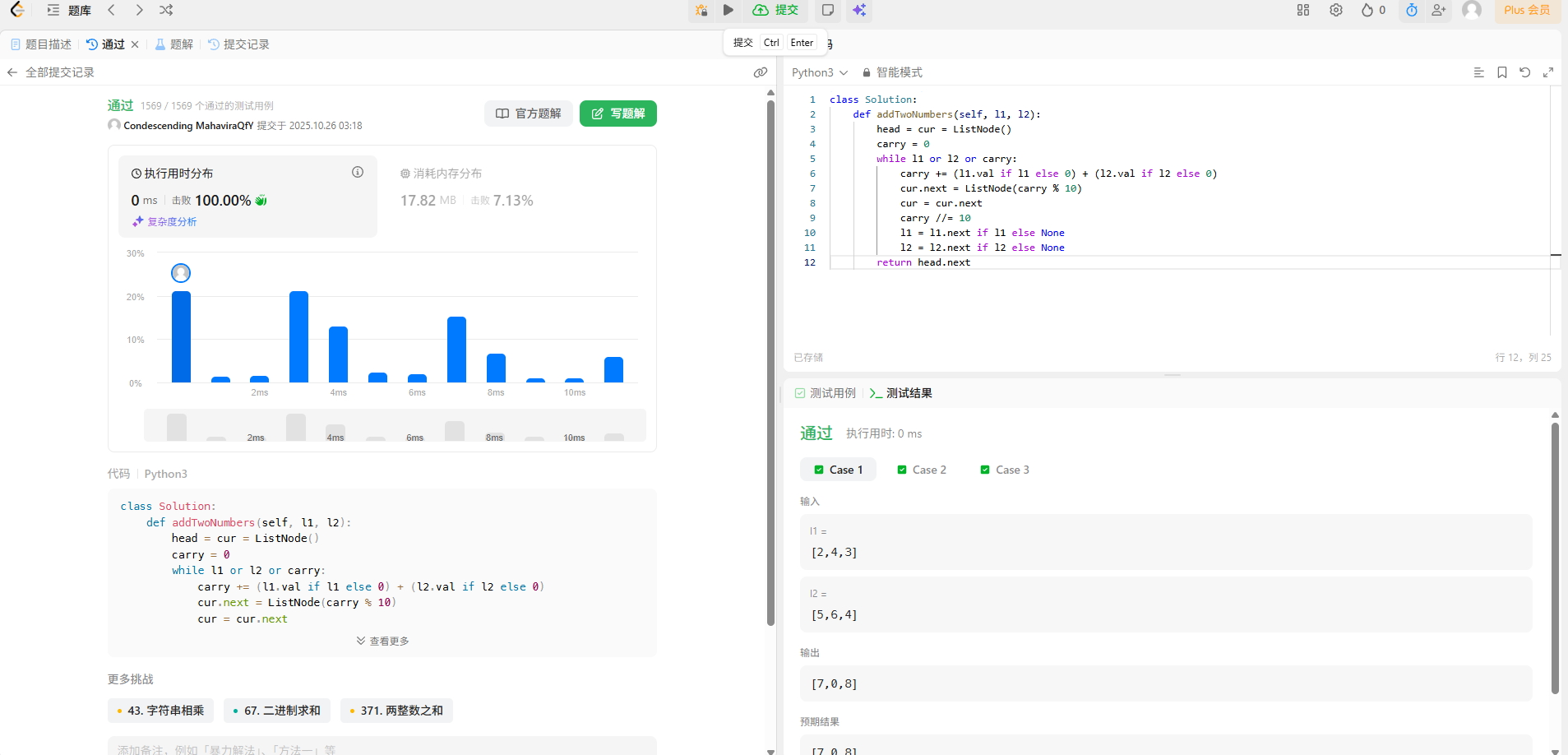Click the debug bug icon in top toolbar

pos(701,10)
